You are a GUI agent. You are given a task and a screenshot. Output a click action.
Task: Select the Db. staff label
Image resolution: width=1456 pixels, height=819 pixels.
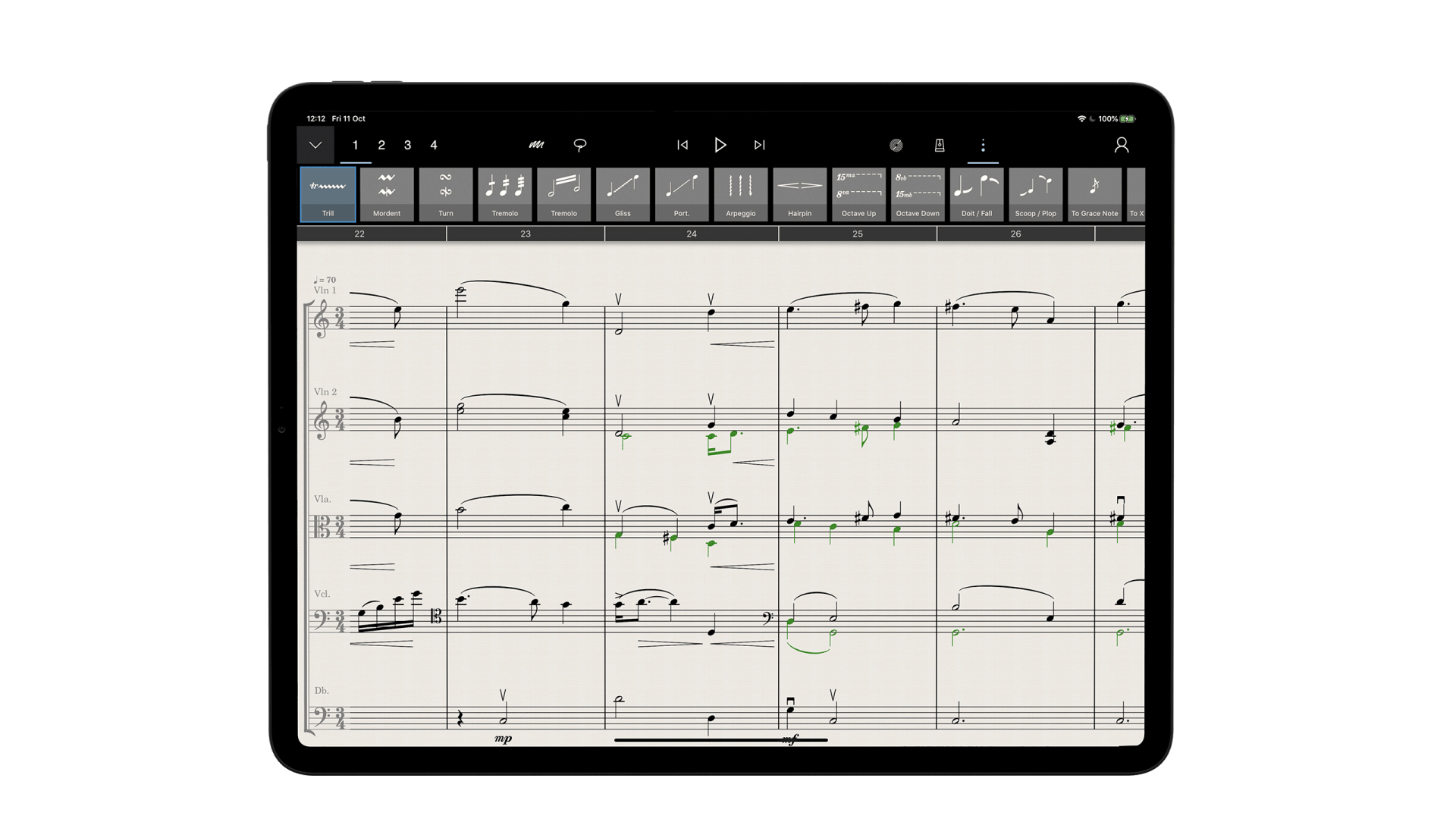click(322, 691)
